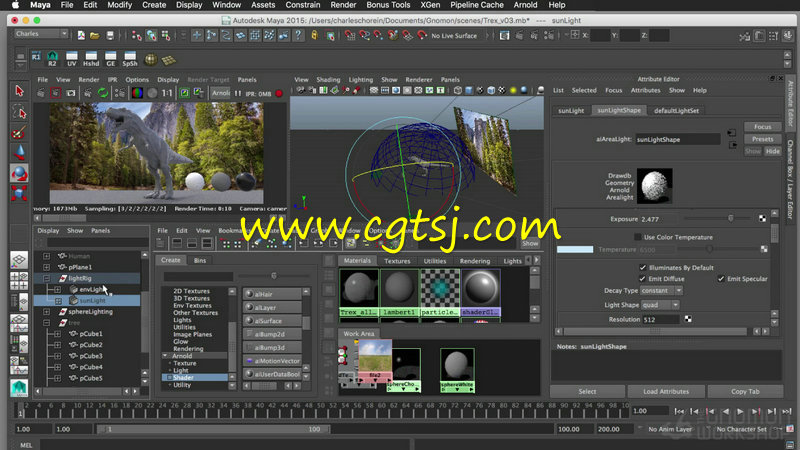
Task: Select the arrow Select tool in toolbox
Action: pos(19,91)
